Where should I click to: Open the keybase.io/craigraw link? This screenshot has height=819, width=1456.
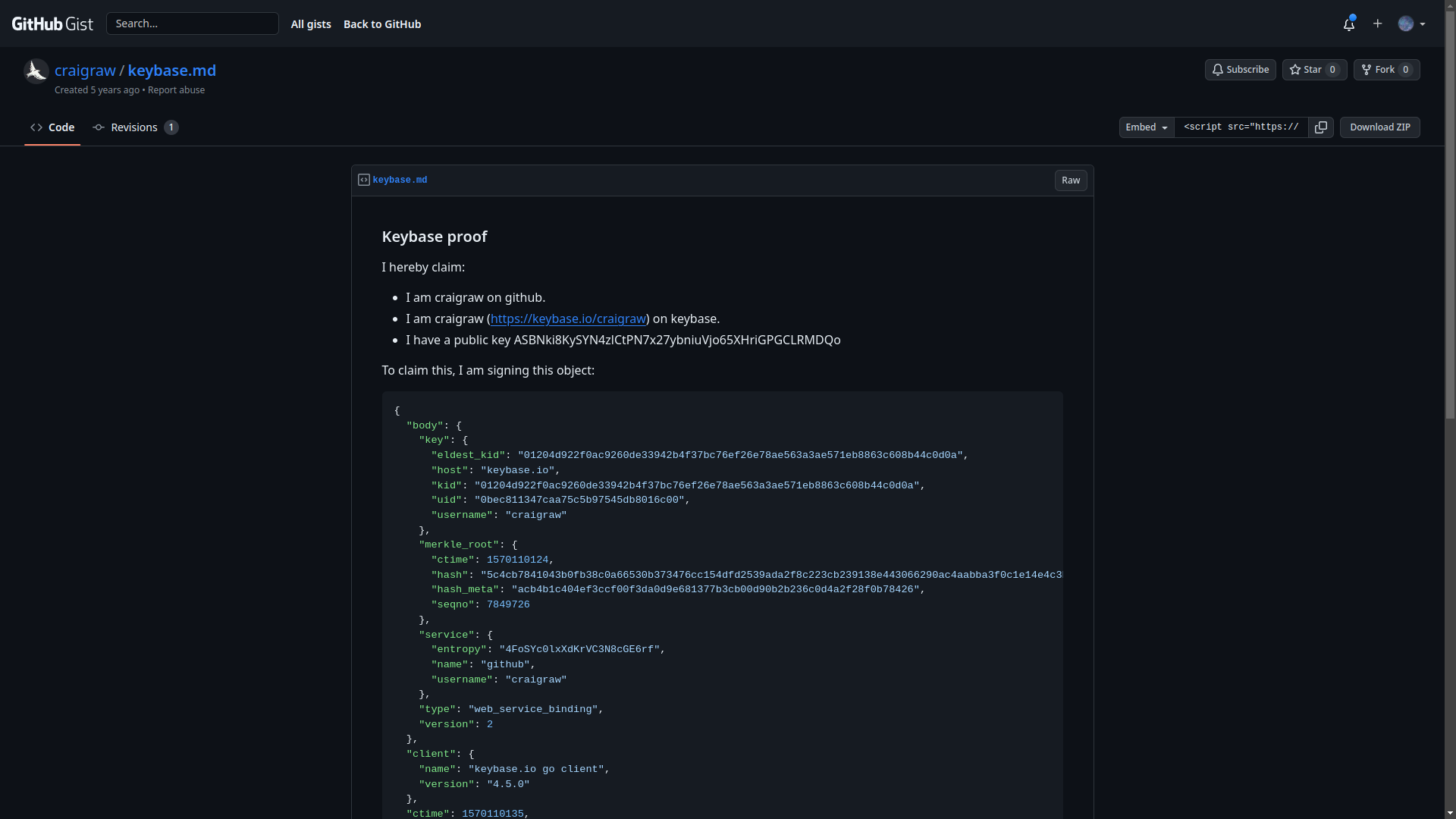tap(568, 319)
